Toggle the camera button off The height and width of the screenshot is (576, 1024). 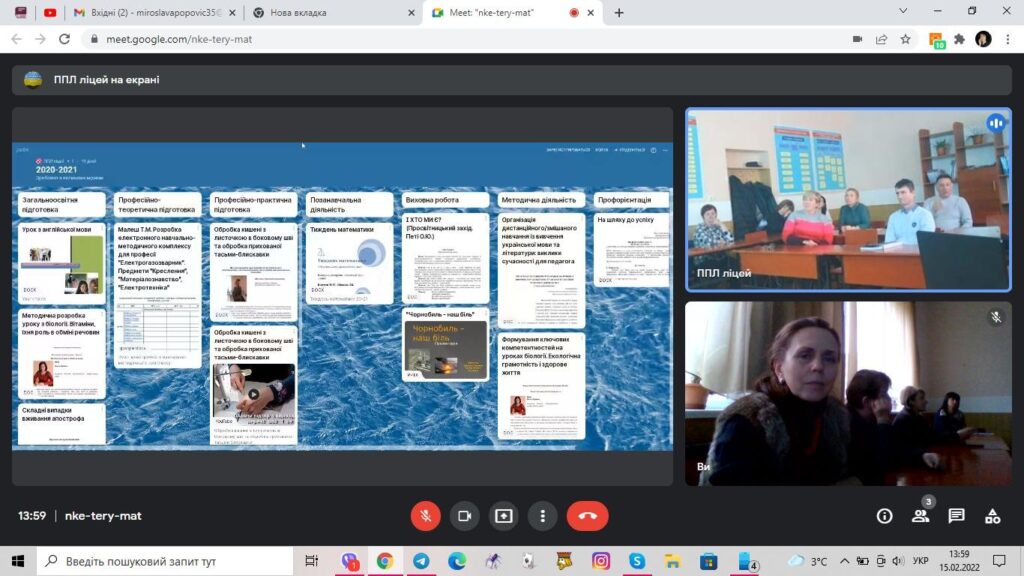coord(464,516)
